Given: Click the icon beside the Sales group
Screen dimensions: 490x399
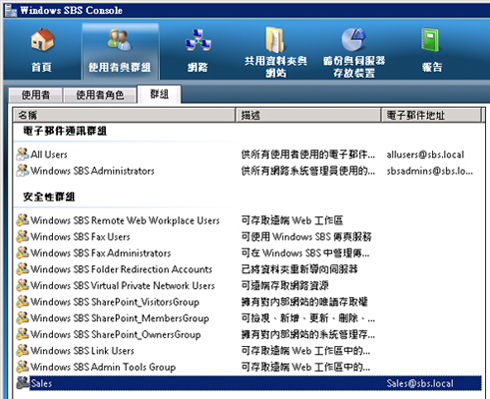Looking at the screenshot, I should tap(23, 383).
